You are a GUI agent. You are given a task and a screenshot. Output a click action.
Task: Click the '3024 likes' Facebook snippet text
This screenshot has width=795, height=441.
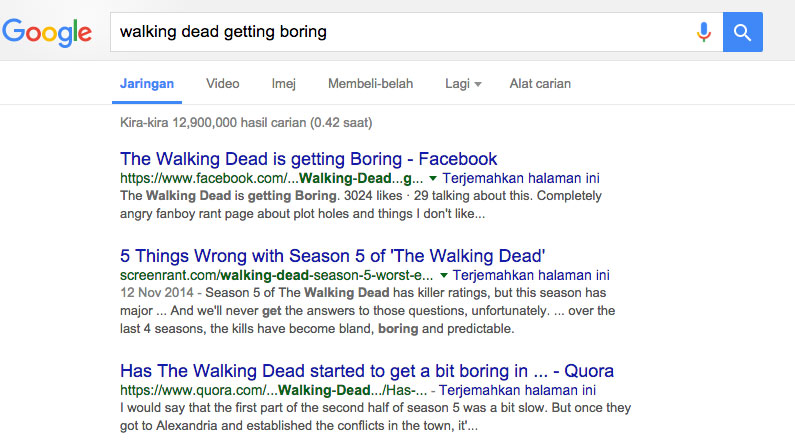[373, 196]
